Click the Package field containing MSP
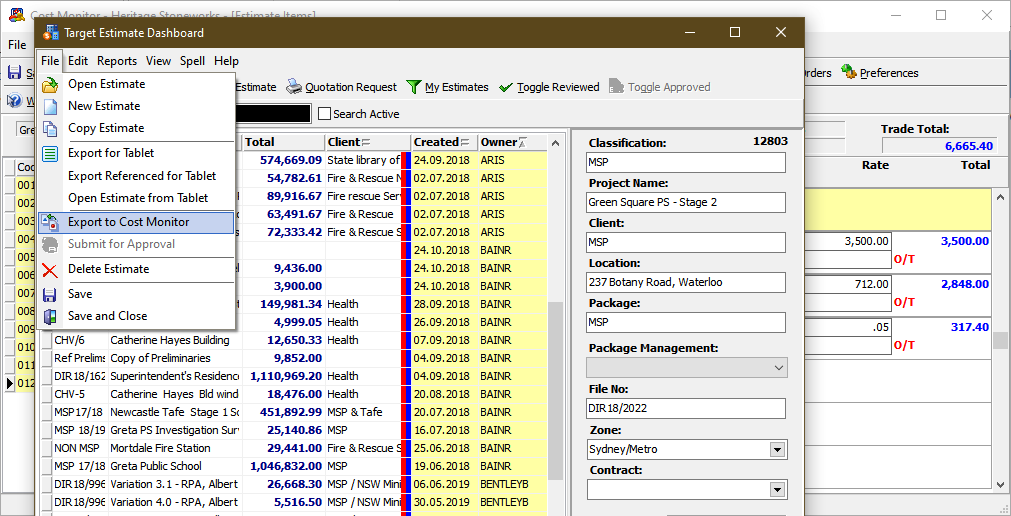This screenshot has height=516, width=1011. (687, 322)
